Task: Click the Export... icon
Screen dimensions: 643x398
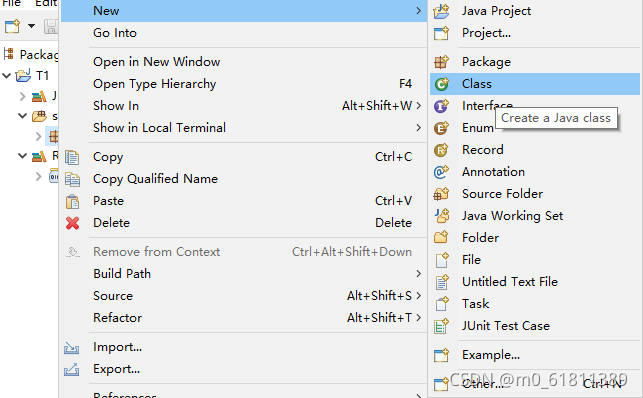Action: 71,369
